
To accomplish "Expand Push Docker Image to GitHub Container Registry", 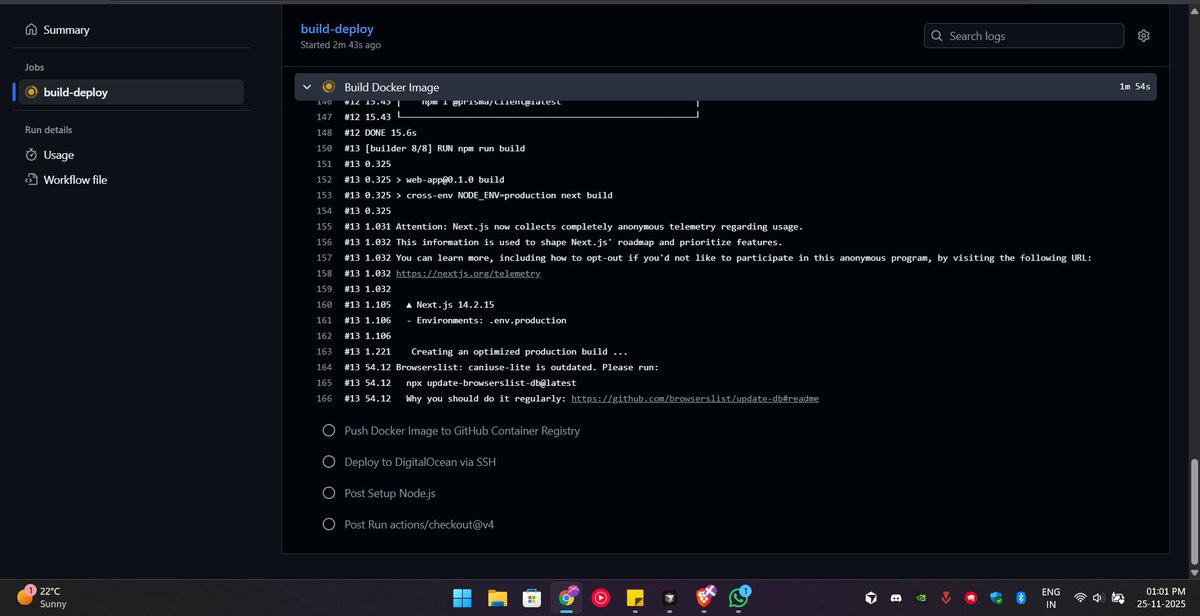I will (x=462, y=431).
